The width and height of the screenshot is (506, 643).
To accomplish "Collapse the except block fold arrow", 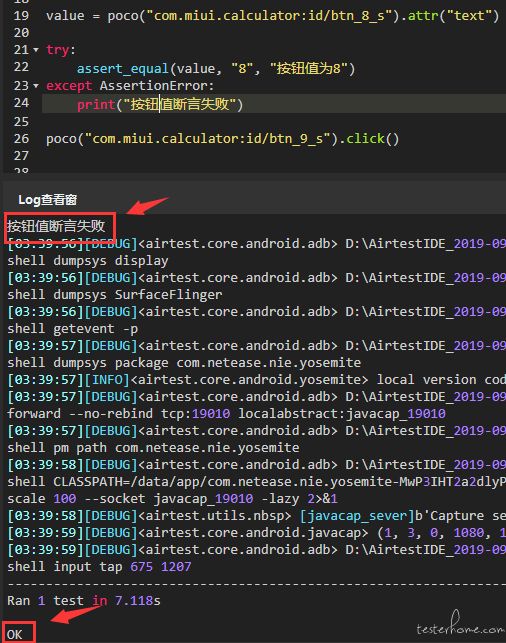I will coord(36,86).
